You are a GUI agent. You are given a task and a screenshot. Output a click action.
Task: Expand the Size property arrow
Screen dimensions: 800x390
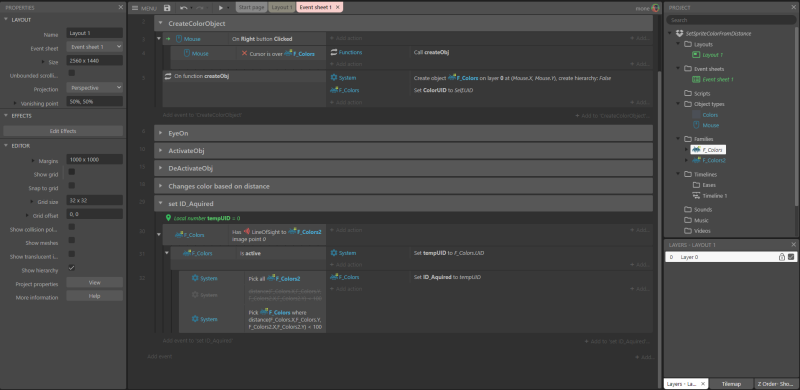pyautogui.click(x=44, y=61)
